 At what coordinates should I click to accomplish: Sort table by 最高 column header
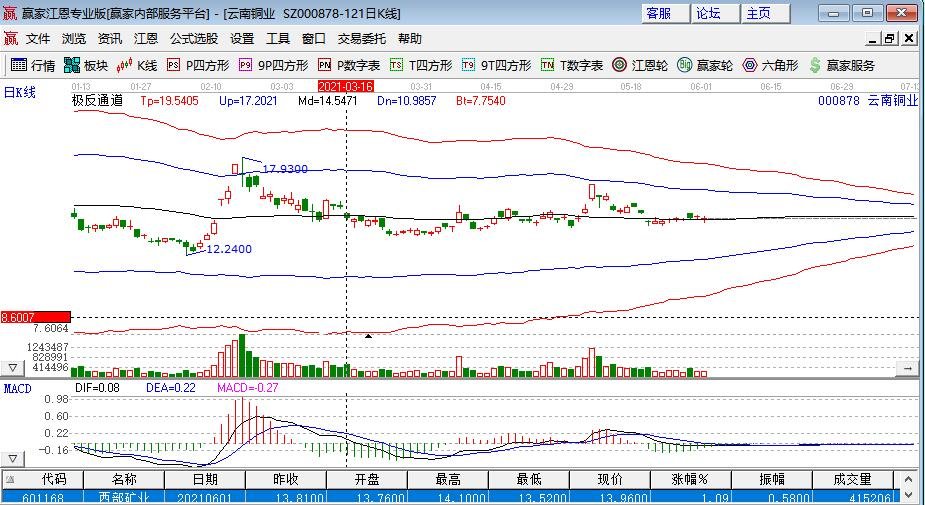click(x=447, y=480)
